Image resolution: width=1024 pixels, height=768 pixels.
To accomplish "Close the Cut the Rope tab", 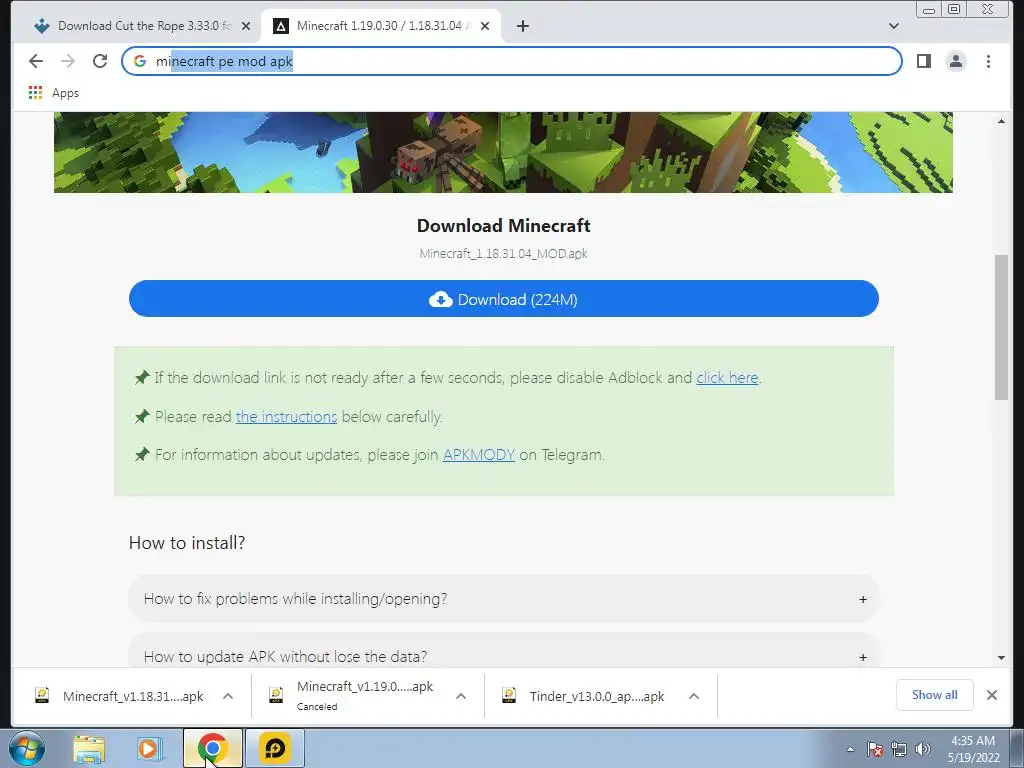I will pyautogui.click(x=246, y=26).
